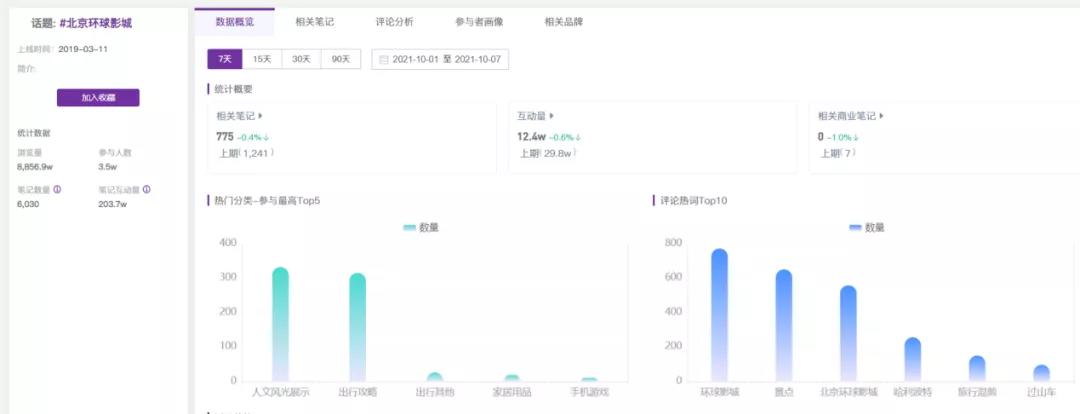Click the 手机游戏 axis label

(x=589, y=392)
